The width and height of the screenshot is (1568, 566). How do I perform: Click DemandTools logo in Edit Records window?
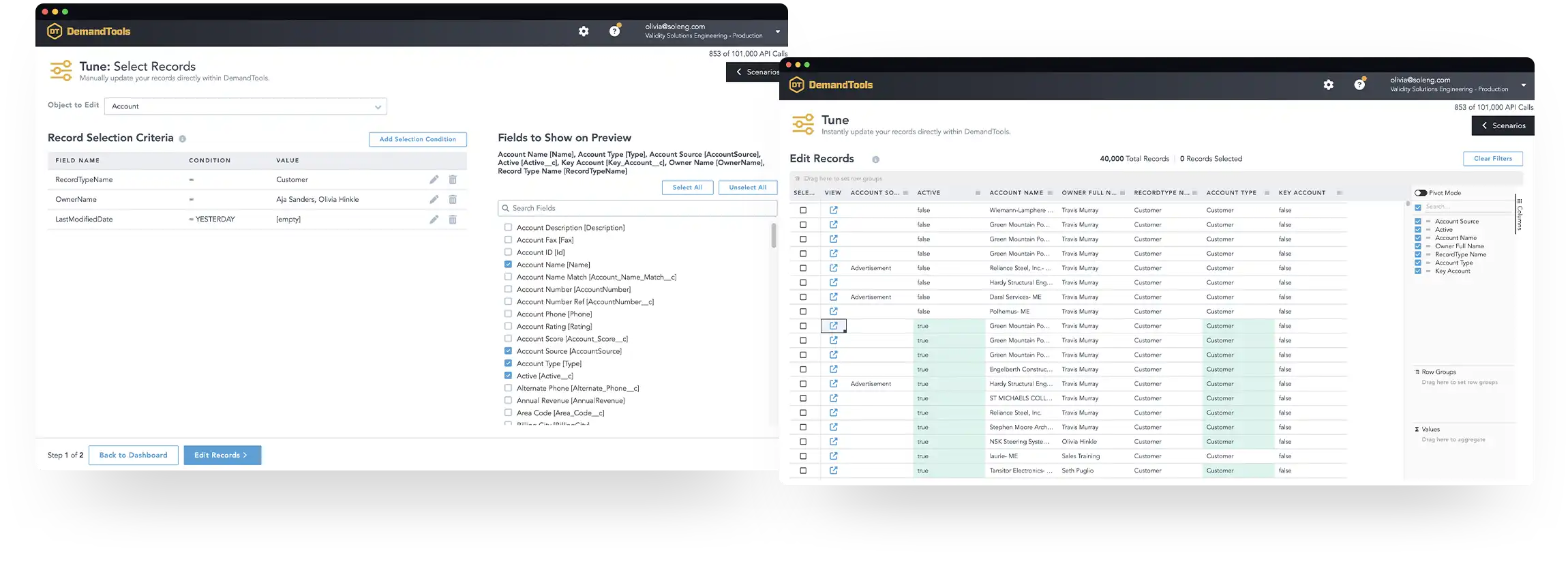pyautogui.click(x=831, y=85)
